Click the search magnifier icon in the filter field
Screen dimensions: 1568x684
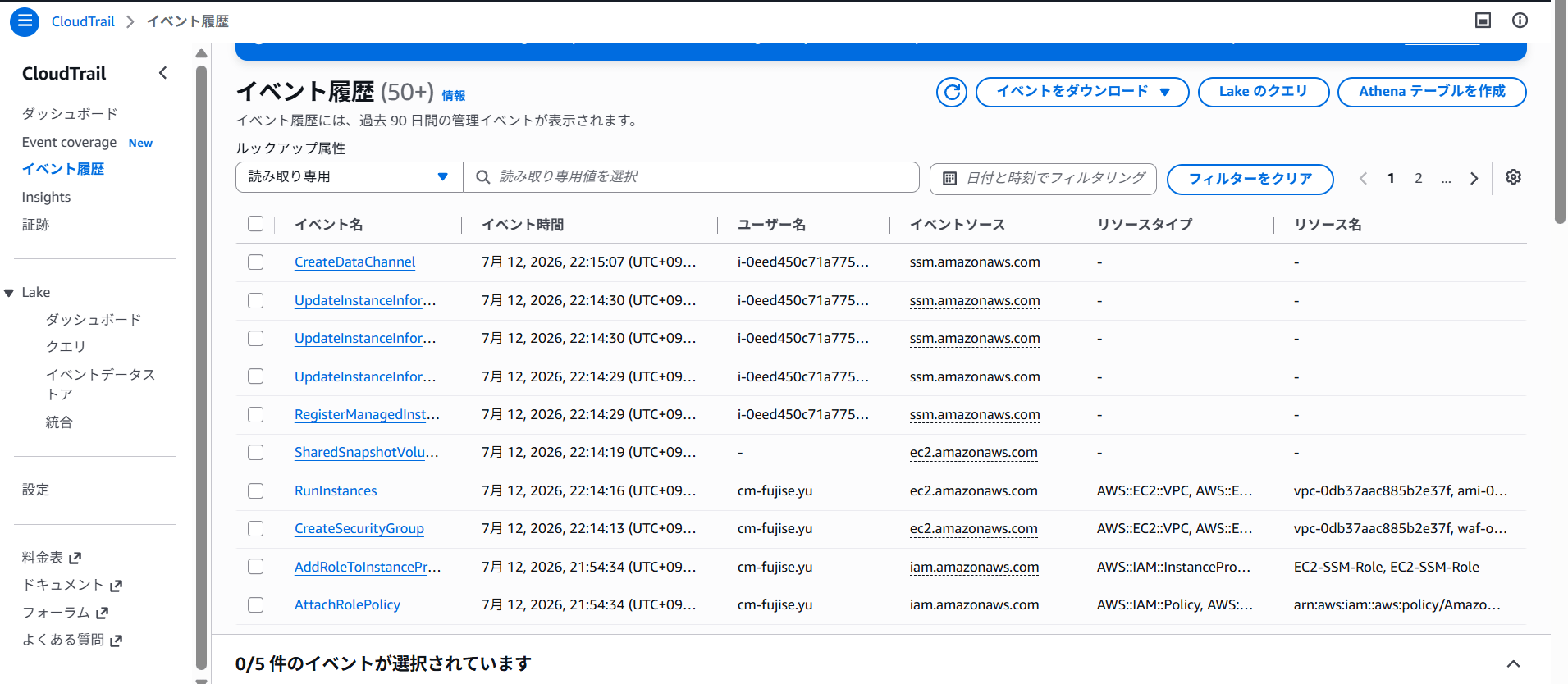tap(483, 177)
